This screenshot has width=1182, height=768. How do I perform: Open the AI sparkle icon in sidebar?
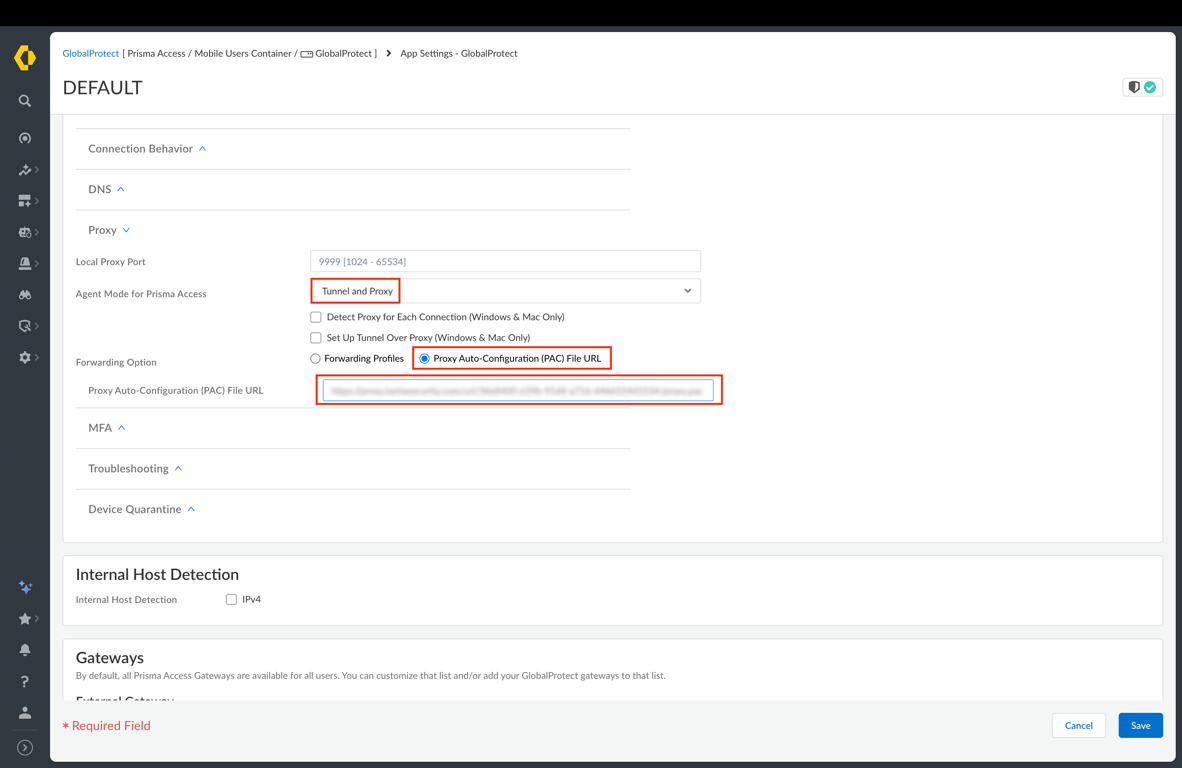25,587
